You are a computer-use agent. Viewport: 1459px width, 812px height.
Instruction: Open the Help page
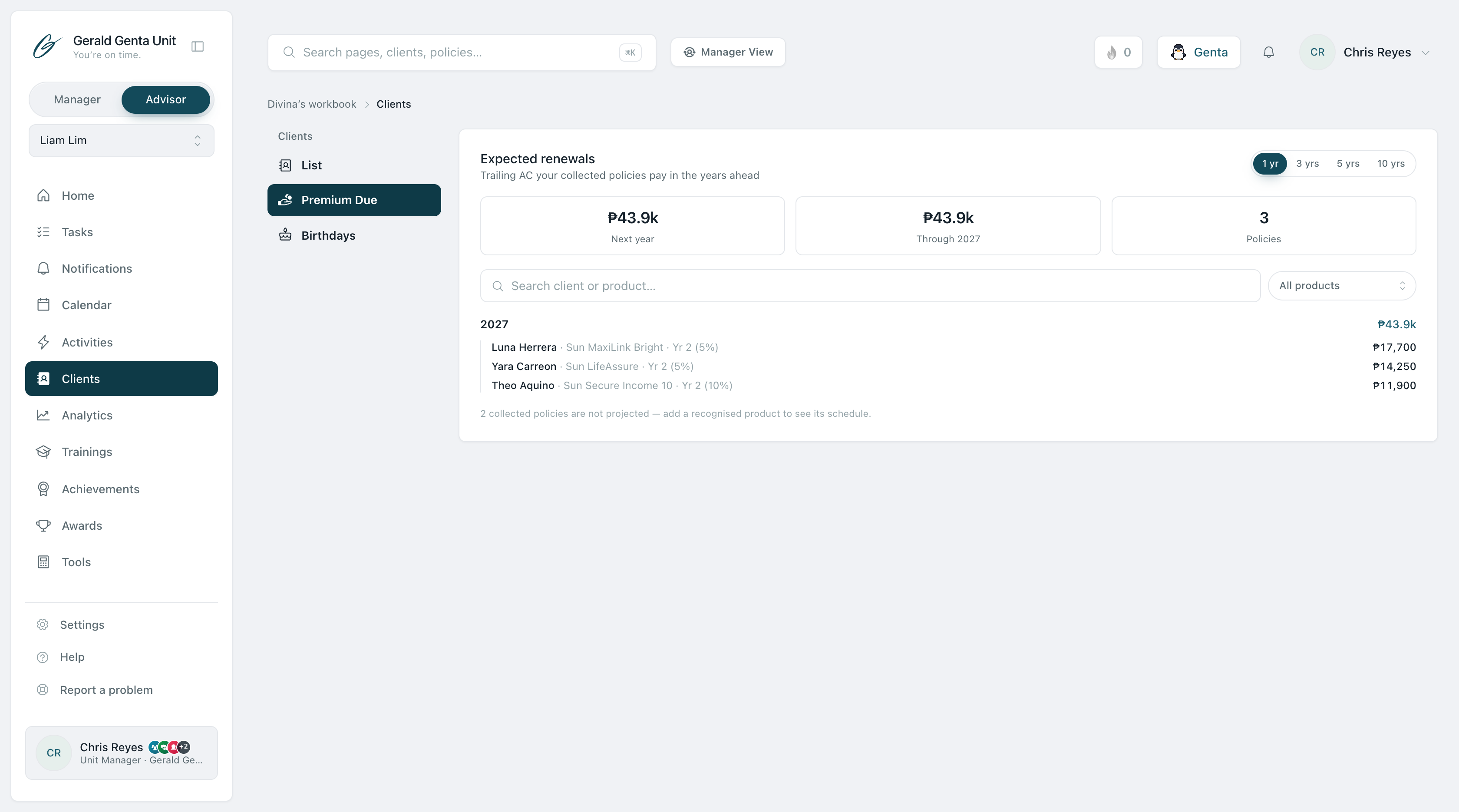[121, 657]
